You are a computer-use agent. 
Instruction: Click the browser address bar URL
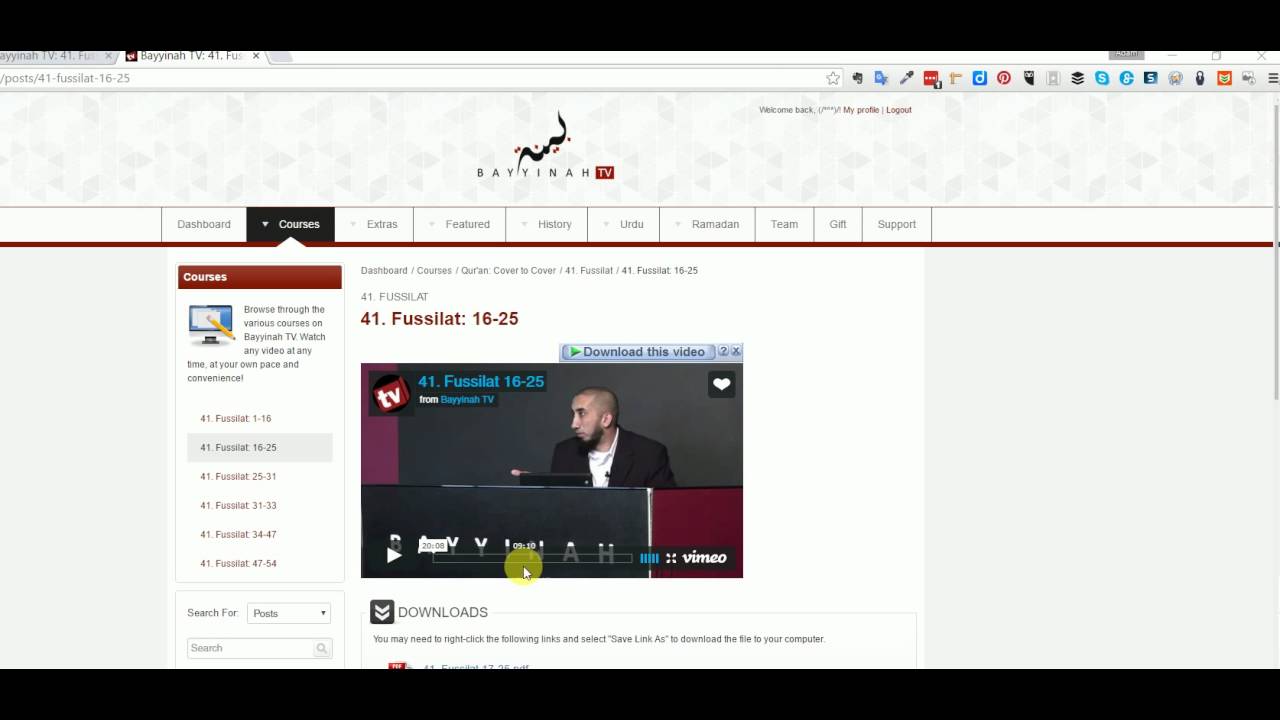(65, 78)
